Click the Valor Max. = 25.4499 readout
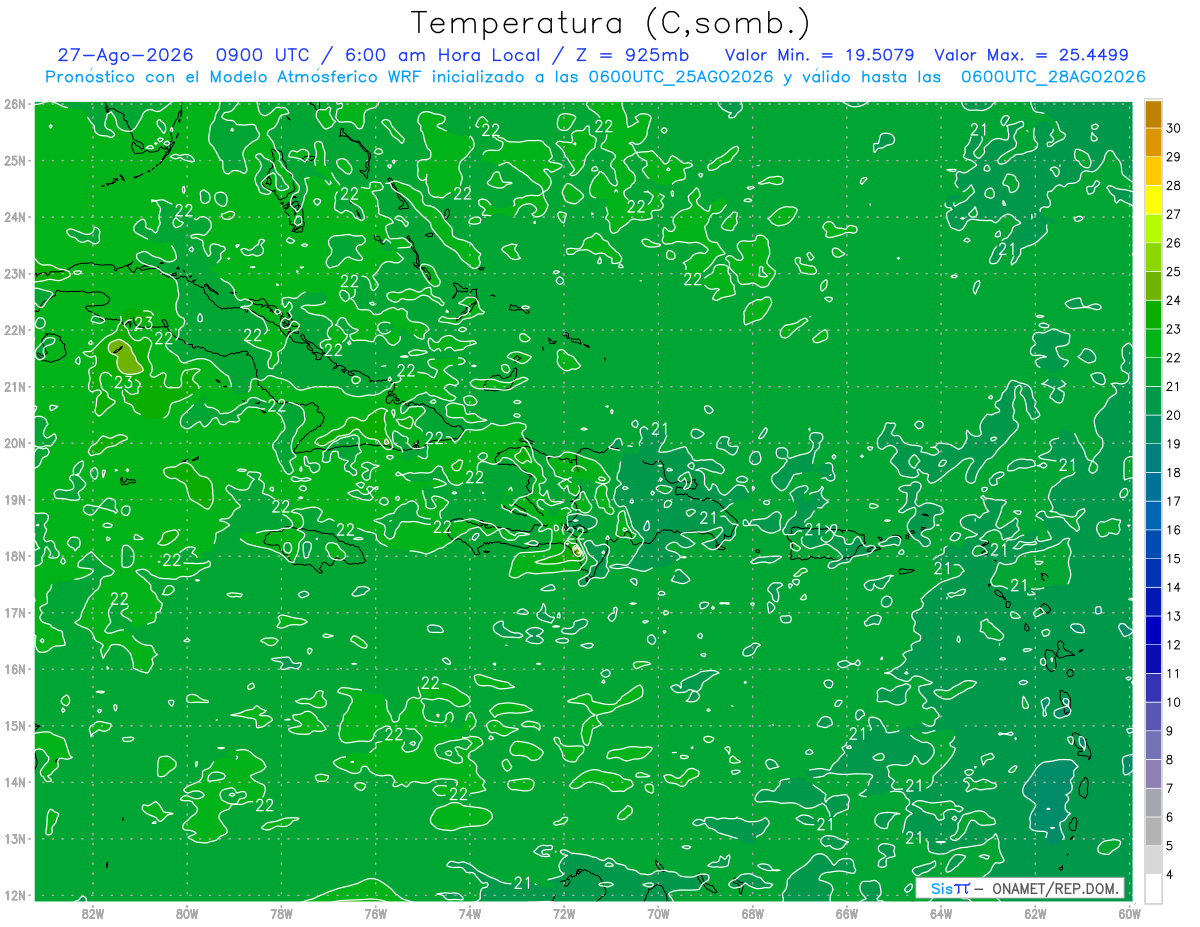 point(1031,55)
